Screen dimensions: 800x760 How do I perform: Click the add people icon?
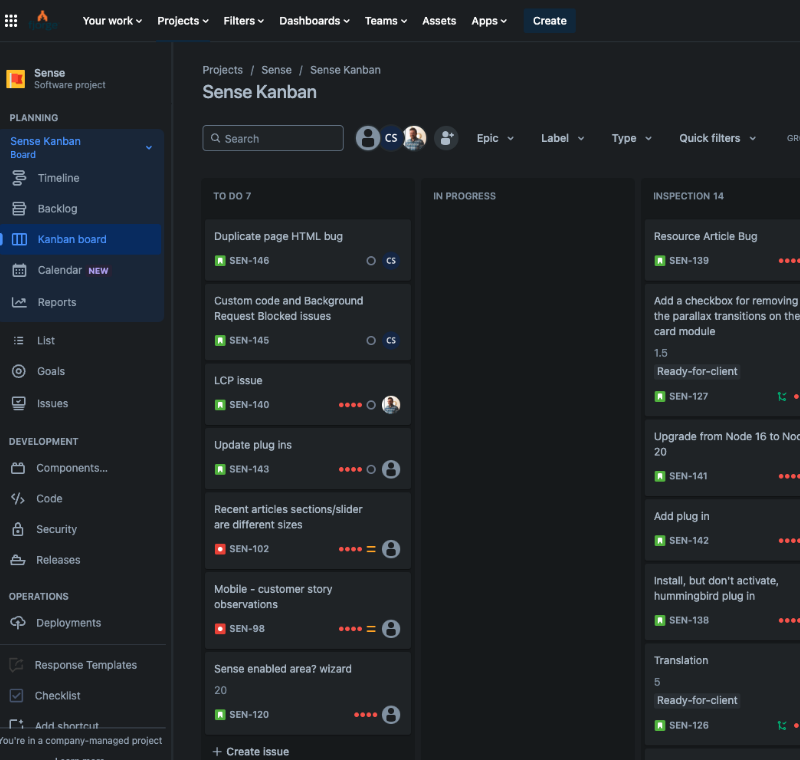pyautogui.click(x=446, y=138)
